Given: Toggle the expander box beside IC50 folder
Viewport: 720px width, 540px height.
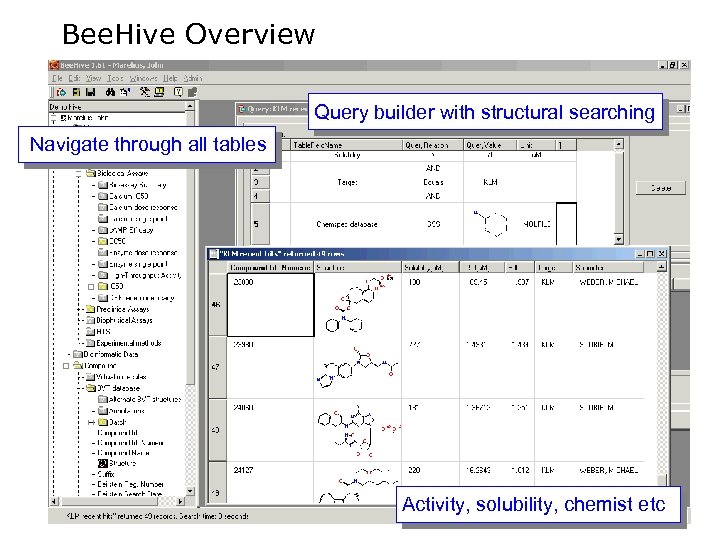Looking at the screenshot, I should (x=91, y=287).
